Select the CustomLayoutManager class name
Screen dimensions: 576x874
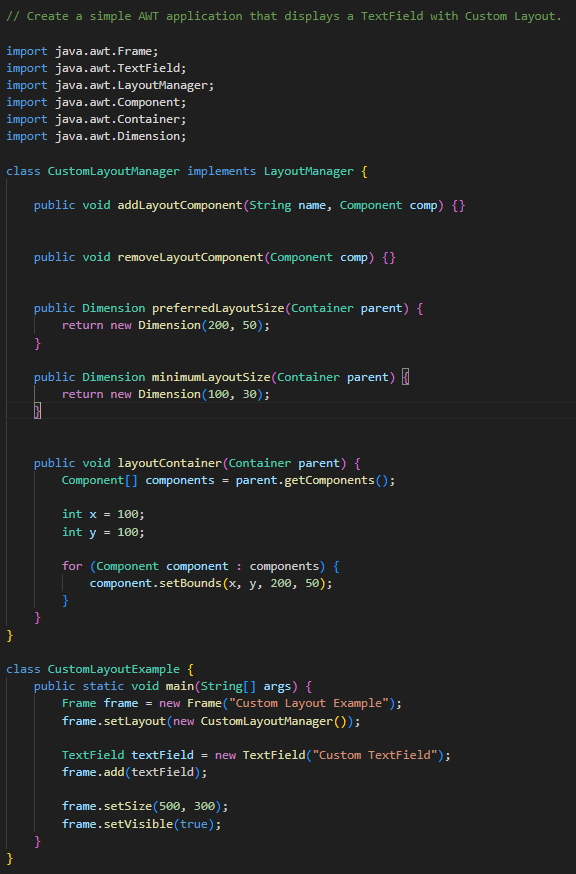(114, 171)
